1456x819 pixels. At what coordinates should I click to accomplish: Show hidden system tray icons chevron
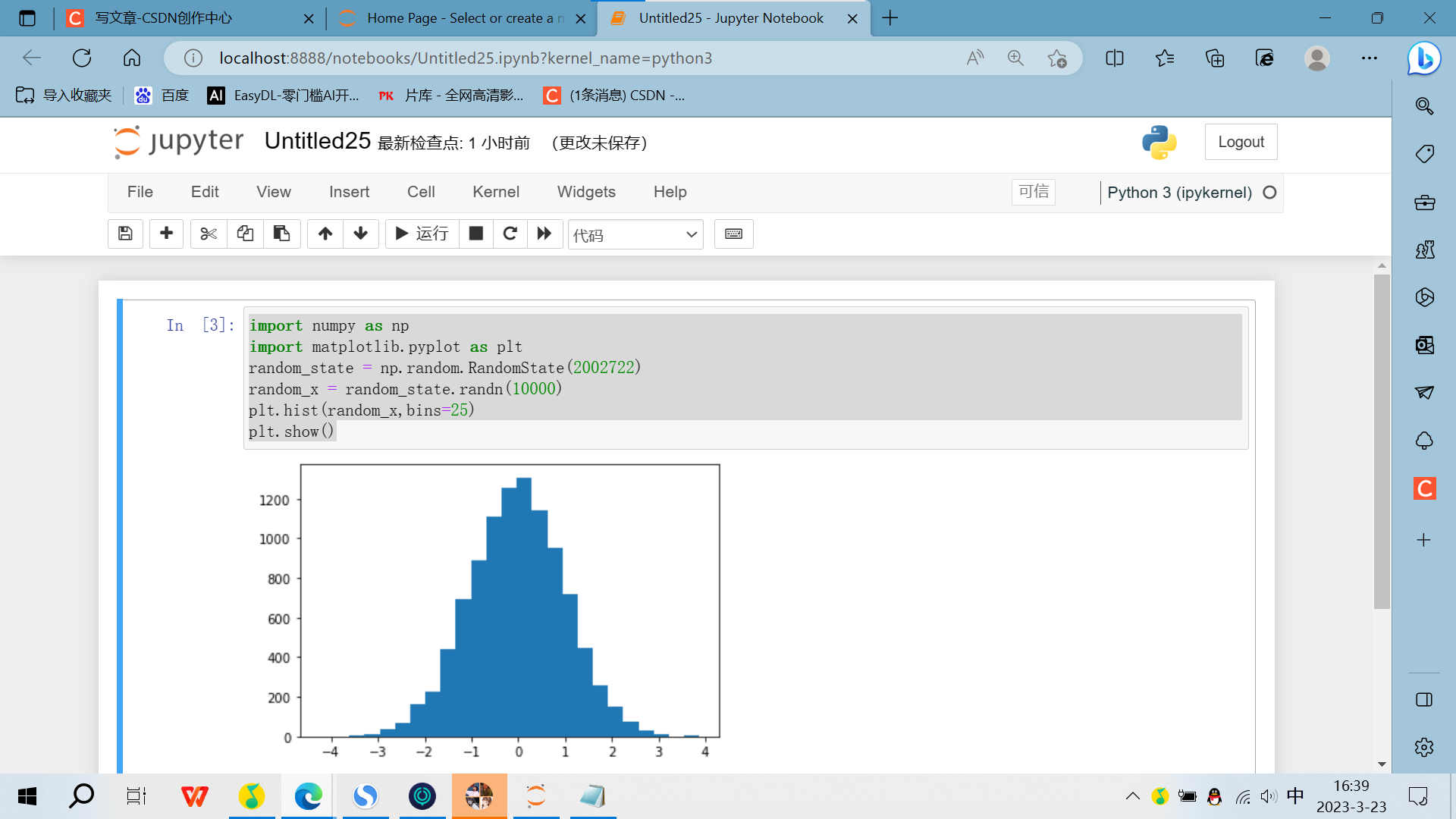(1132, 795)
